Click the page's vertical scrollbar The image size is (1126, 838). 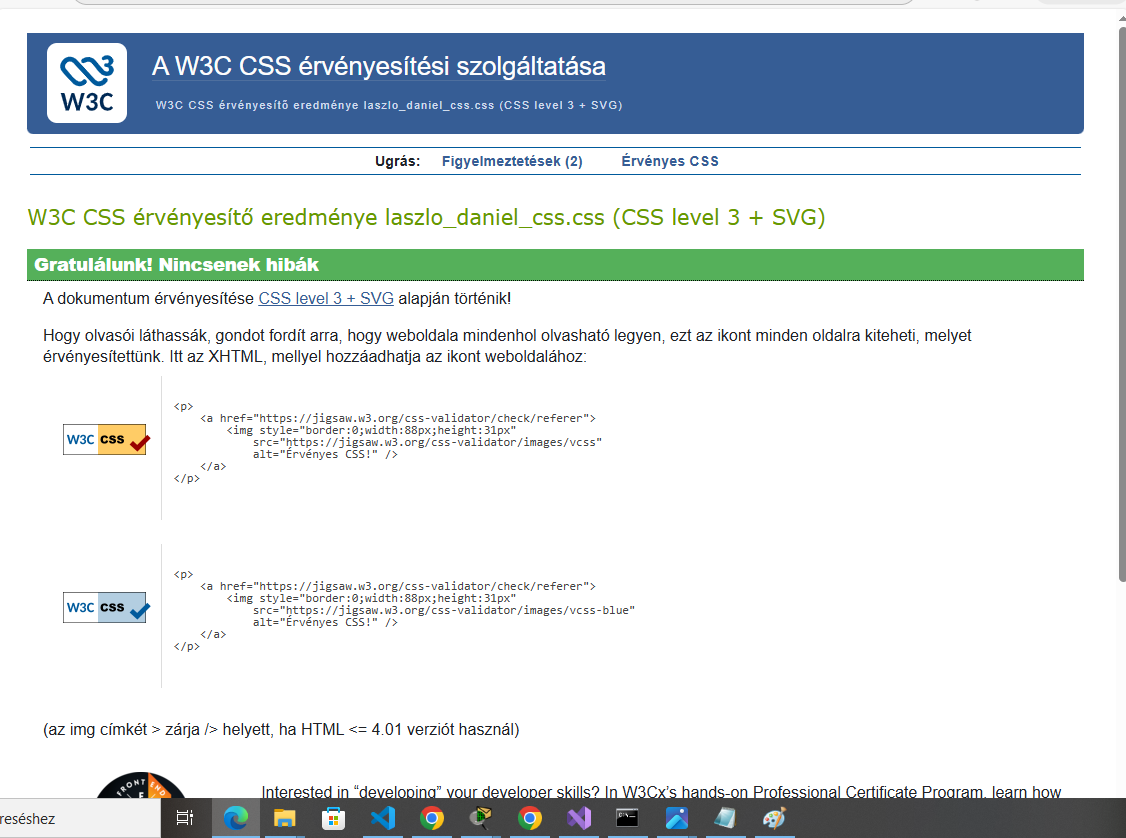(1120, 300)
